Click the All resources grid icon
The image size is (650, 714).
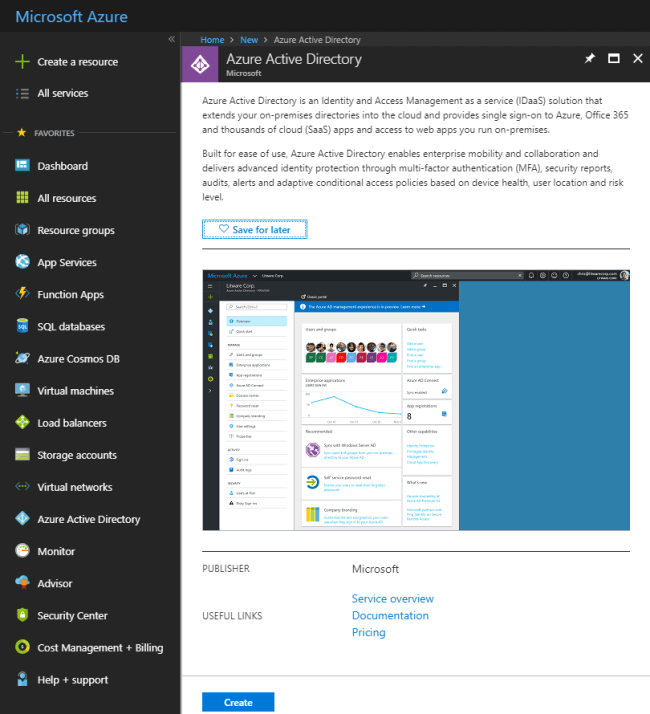click(22, 198)
